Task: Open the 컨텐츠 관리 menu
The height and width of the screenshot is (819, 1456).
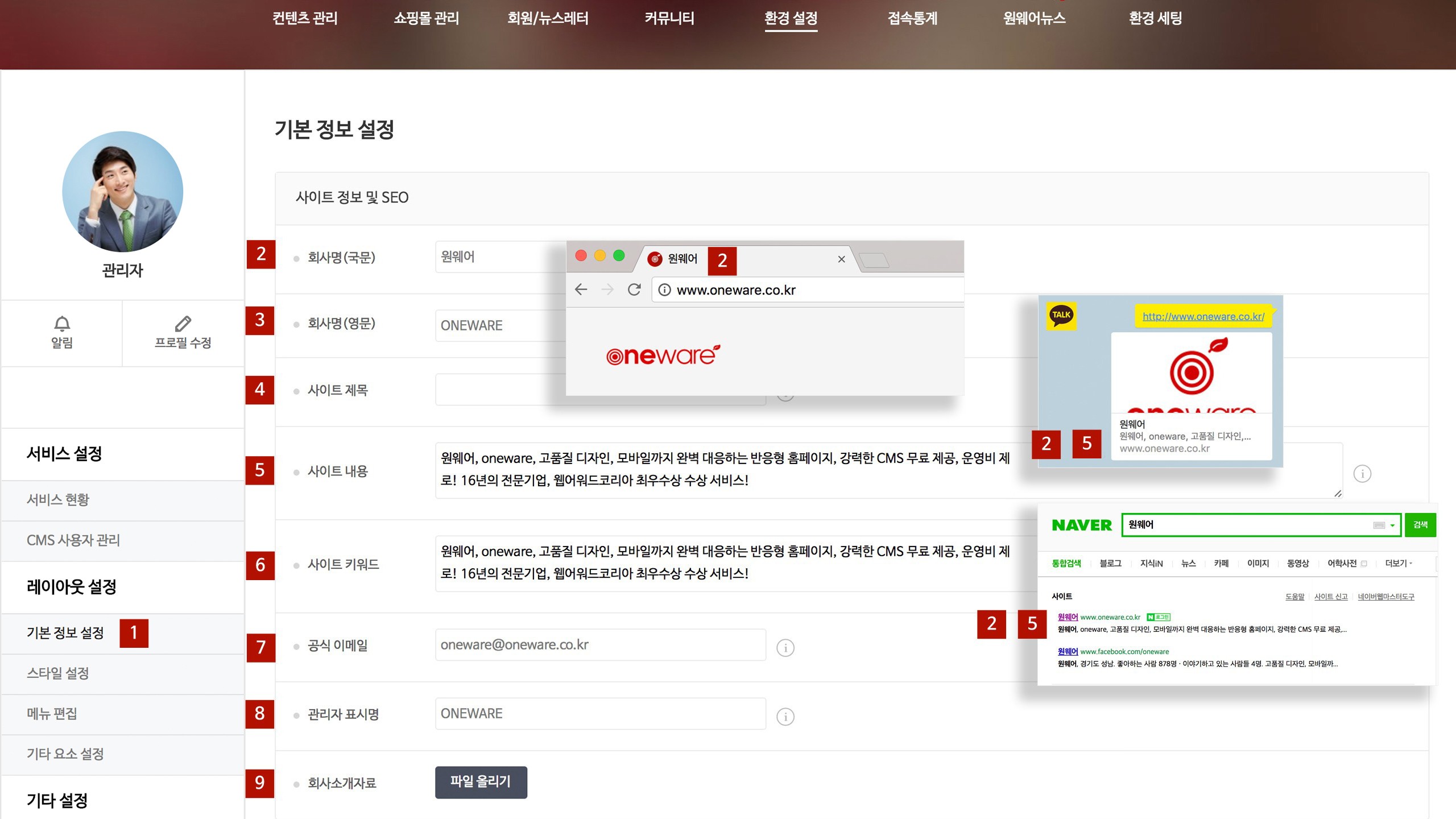Action: point(305,18)
